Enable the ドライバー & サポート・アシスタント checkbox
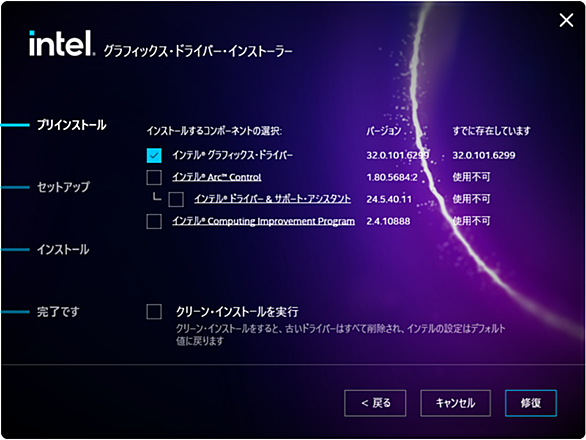The image size is (586, 440). click(x=176, y=199)
